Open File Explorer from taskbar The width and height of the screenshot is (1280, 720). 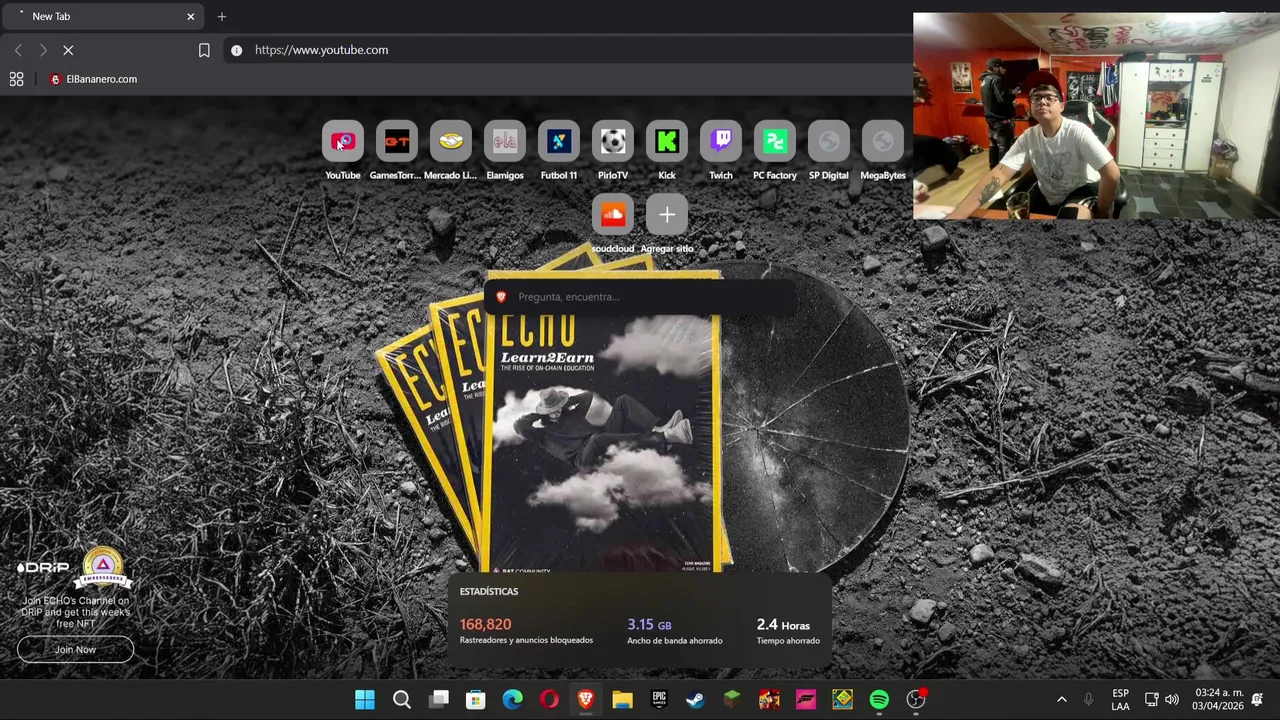click(x=622, y=699)
